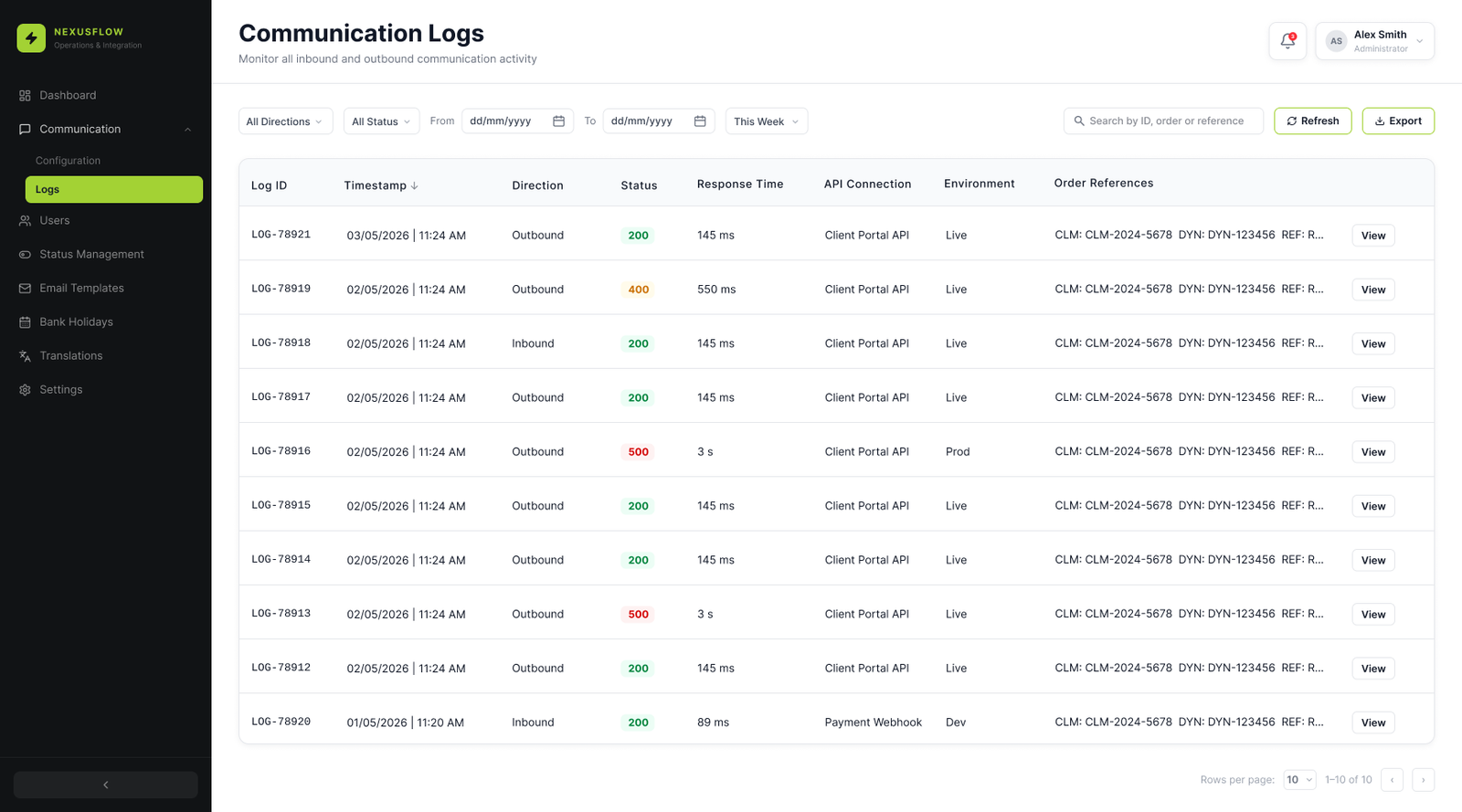Collapse the Communication menu chevron
1462x812 pixels.
[x=188, y=129]
